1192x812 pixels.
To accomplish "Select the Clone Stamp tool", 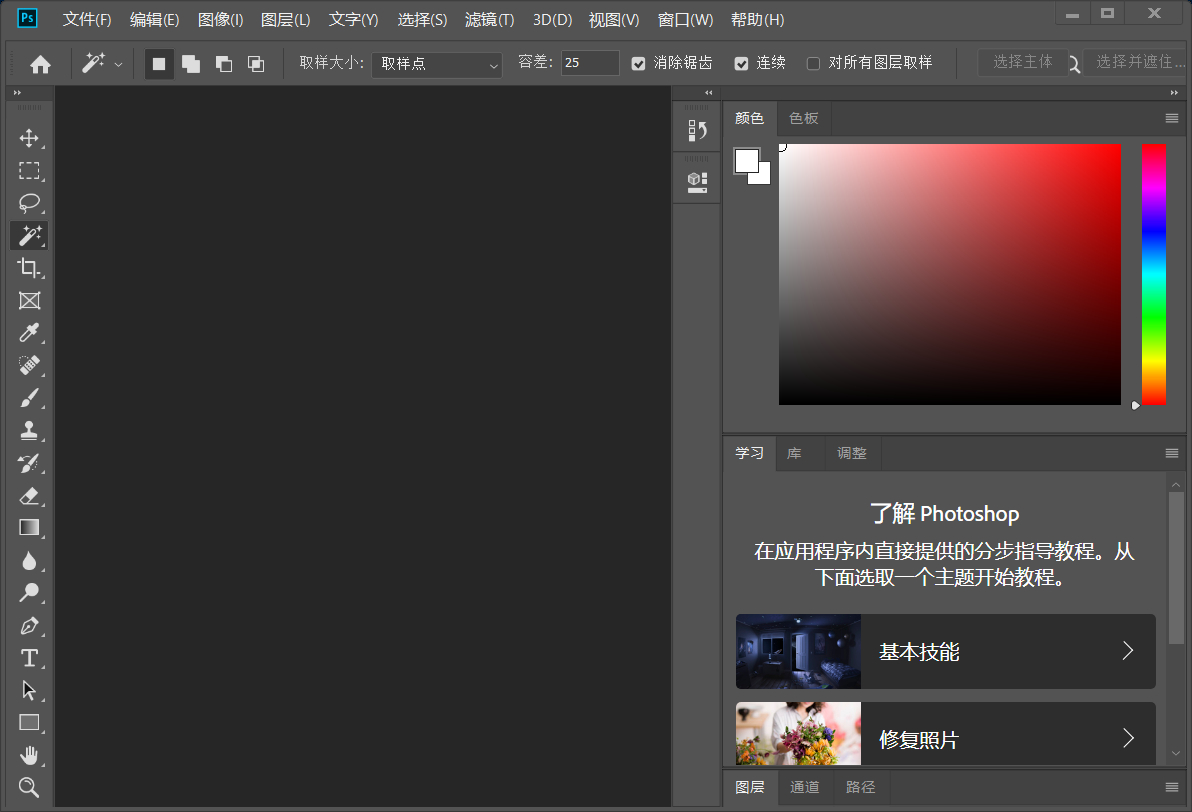I will tap(30, 430).
